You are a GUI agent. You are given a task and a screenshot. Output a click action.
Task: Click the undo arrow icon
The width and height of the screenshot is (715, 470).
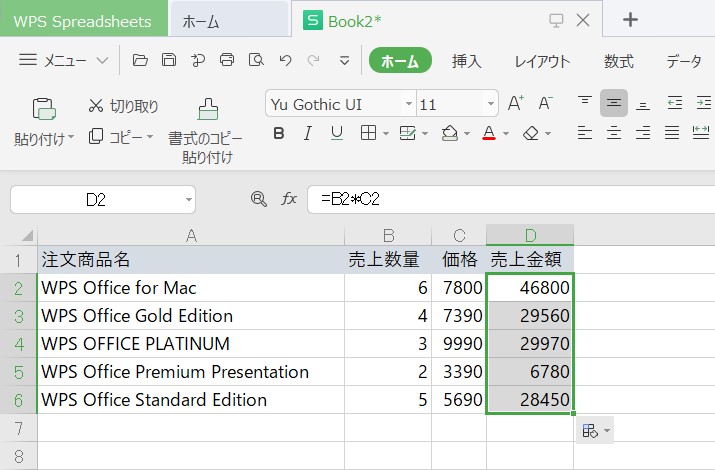285,60
